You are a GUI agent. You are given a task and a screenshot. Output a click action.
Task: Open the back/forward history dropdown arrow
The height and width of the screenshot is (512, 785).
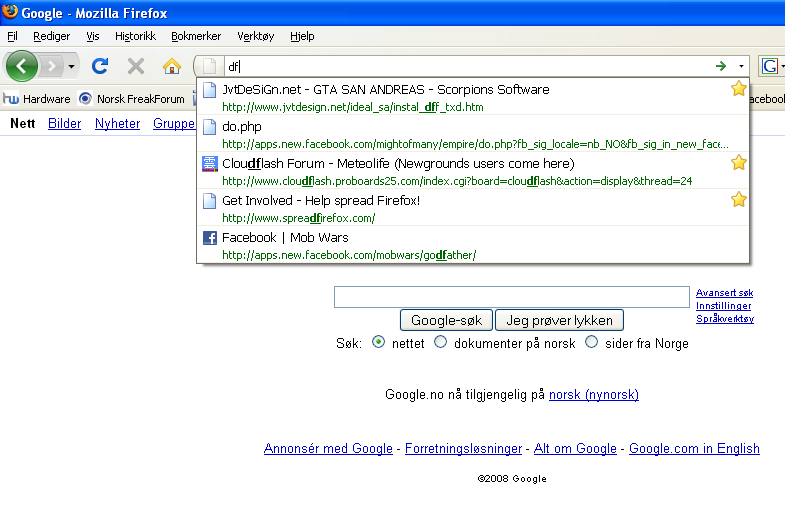tap(72, 66)
